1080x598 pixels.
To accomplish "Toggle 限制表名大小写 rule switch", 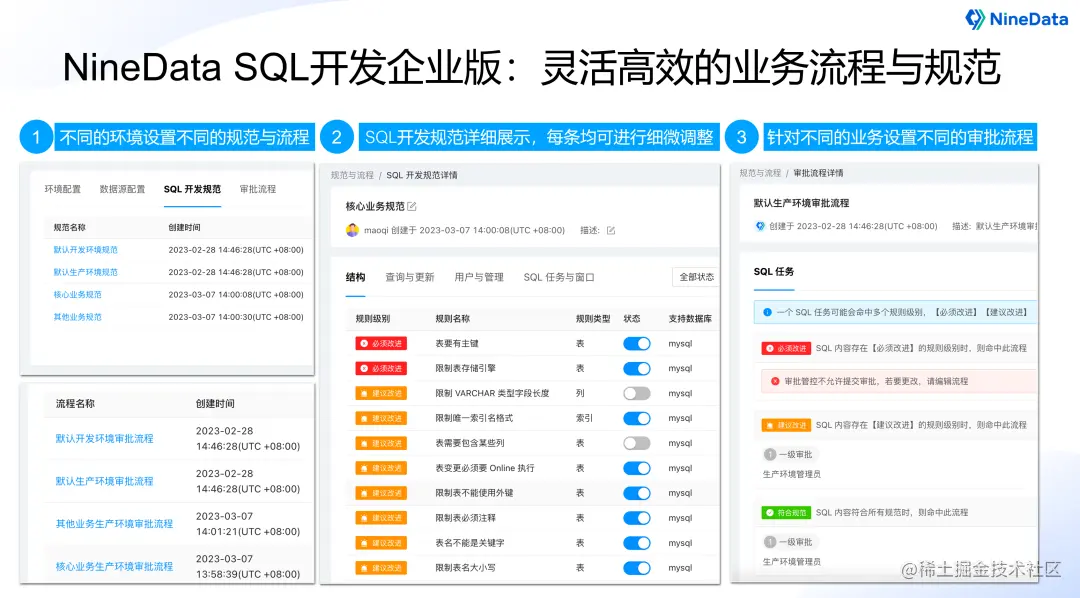I will click(x=636, y=568).
